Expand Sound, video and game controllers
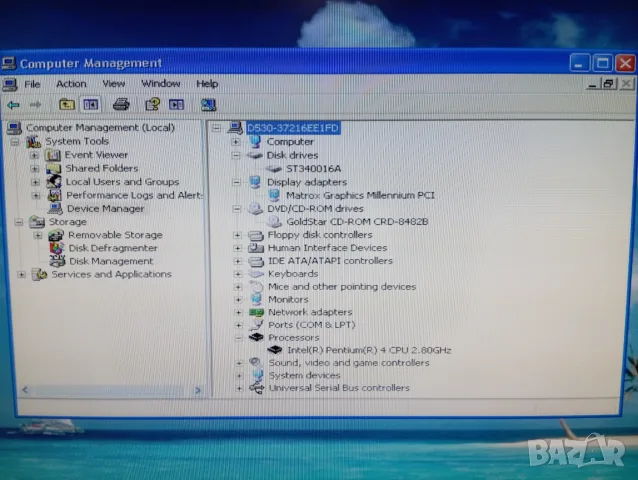638x480 pixels. pos(239,363)
